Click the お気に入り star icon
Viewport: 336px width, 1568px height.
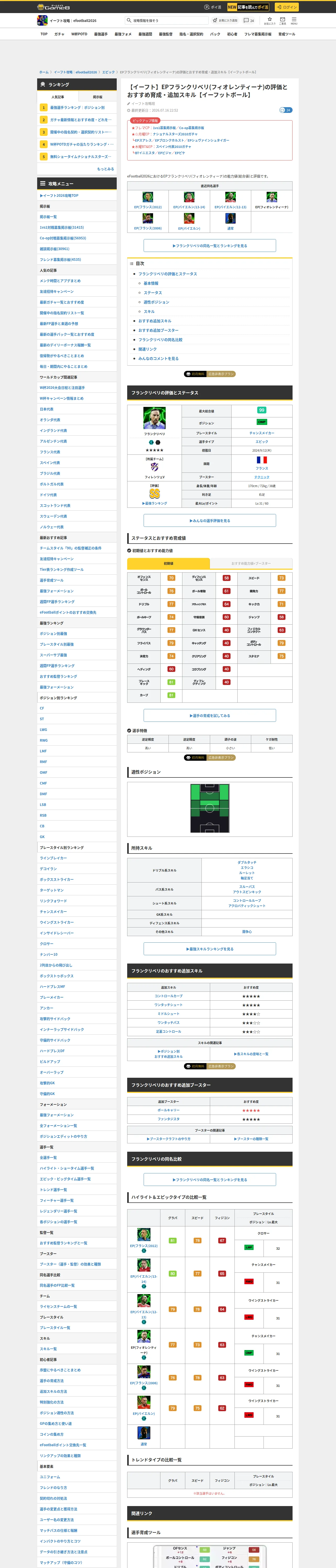pyautogui.click(x=270, y=20)
